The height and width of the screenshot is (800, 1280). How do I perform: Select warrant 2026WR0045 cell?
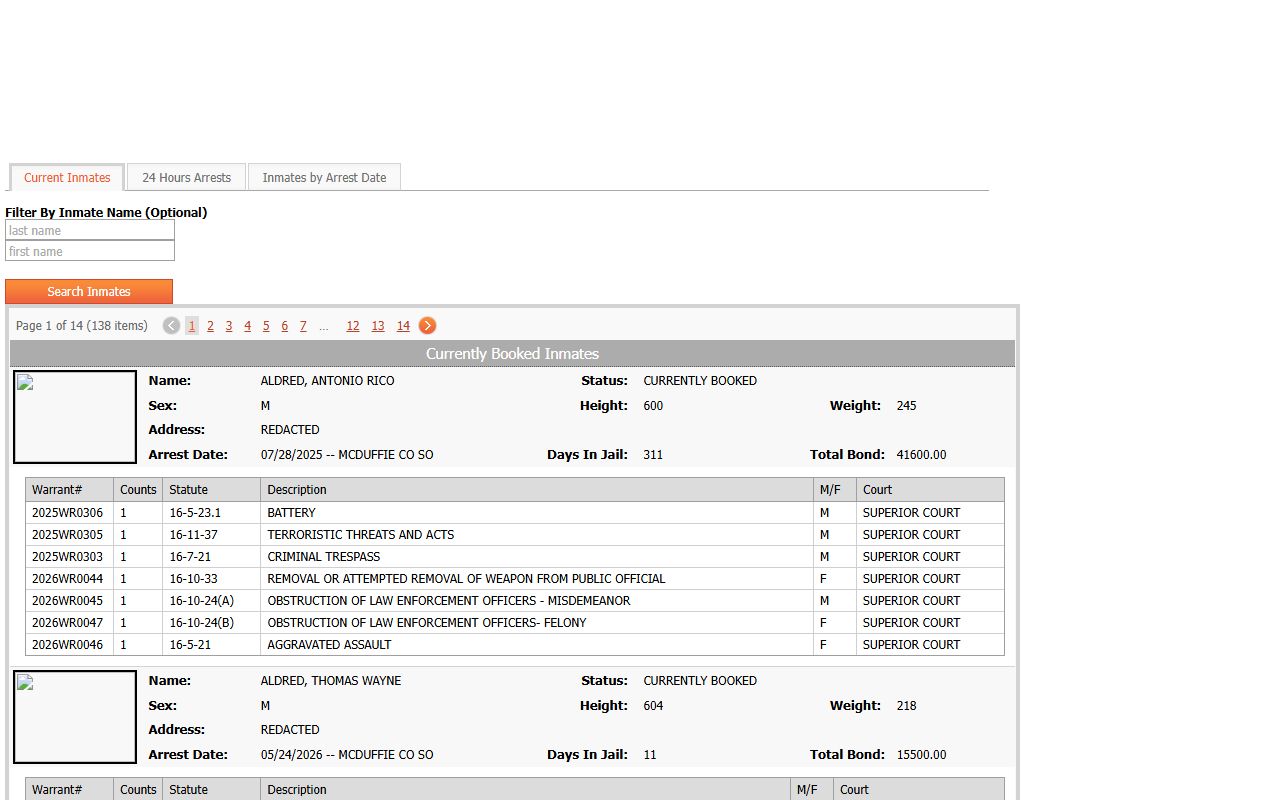69,601
